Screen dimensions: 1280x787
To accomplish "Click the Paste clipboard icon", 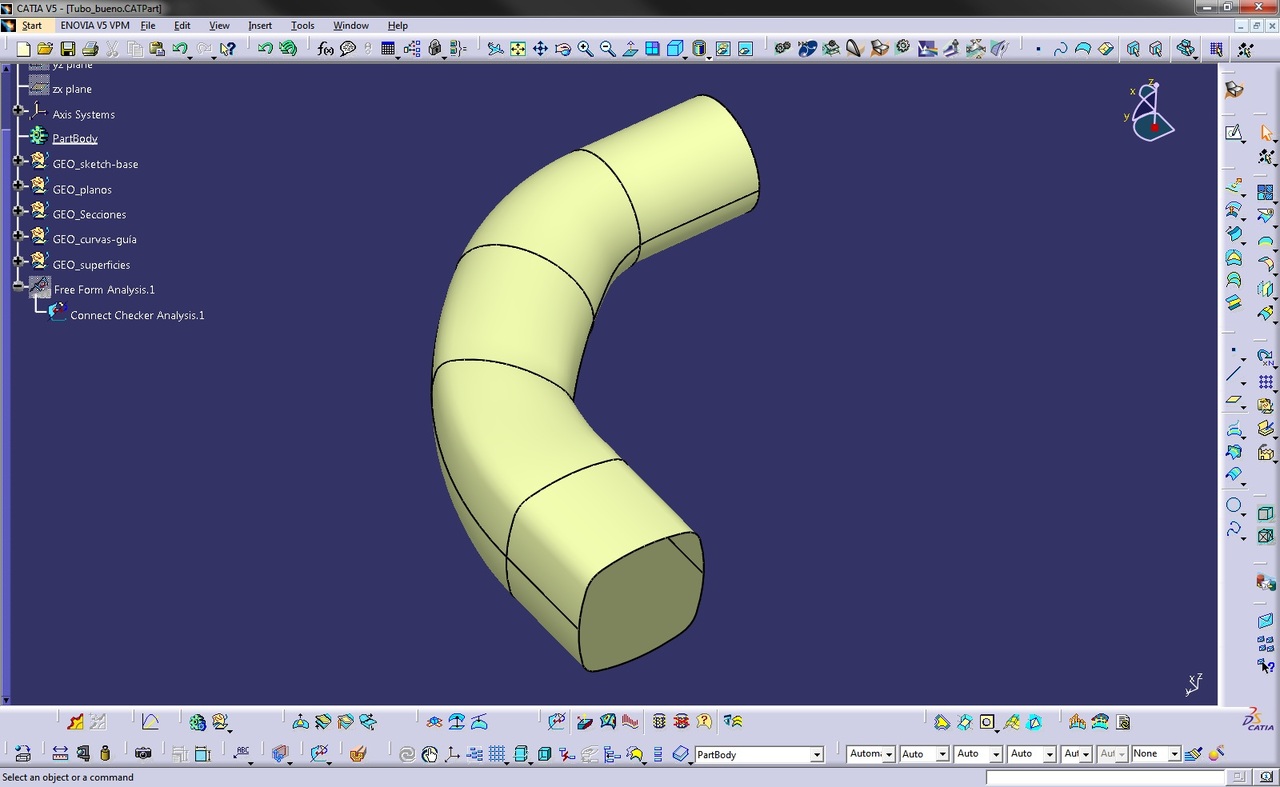I will pyautogui.click(x=157, y=48).
